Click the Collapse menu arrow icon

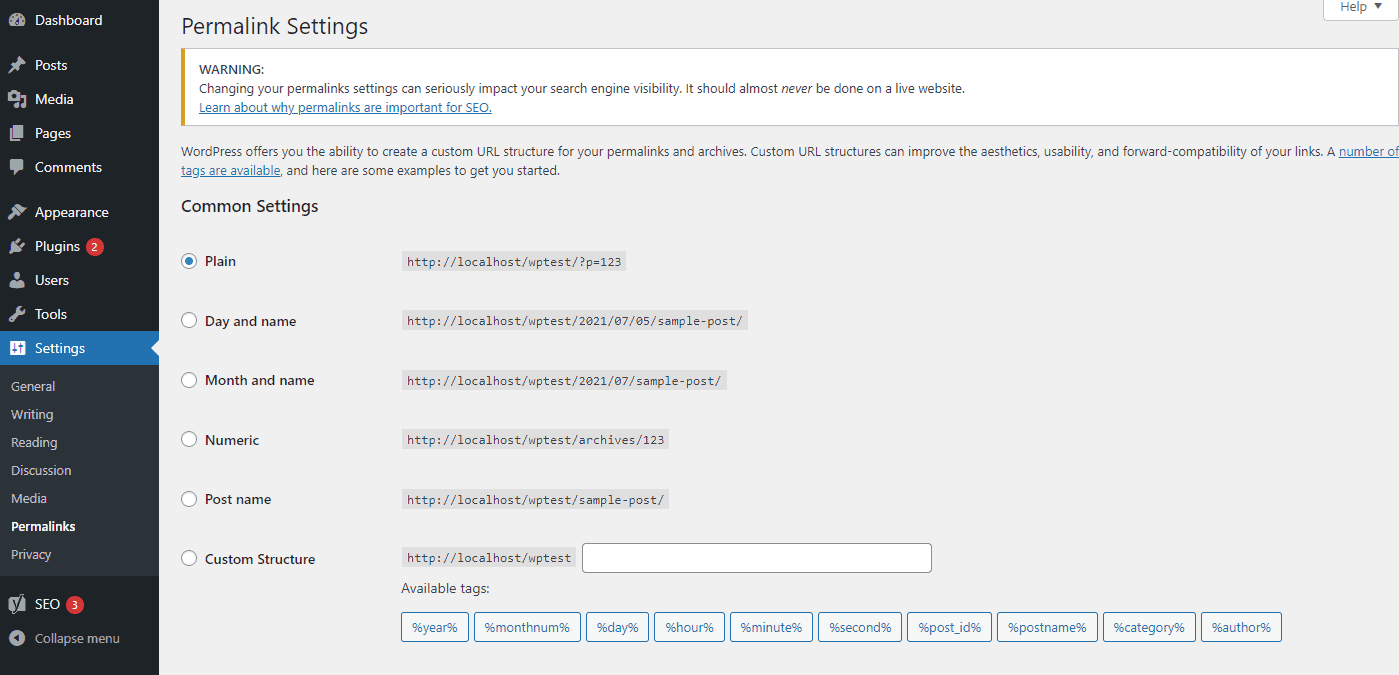tap(17, 638)
